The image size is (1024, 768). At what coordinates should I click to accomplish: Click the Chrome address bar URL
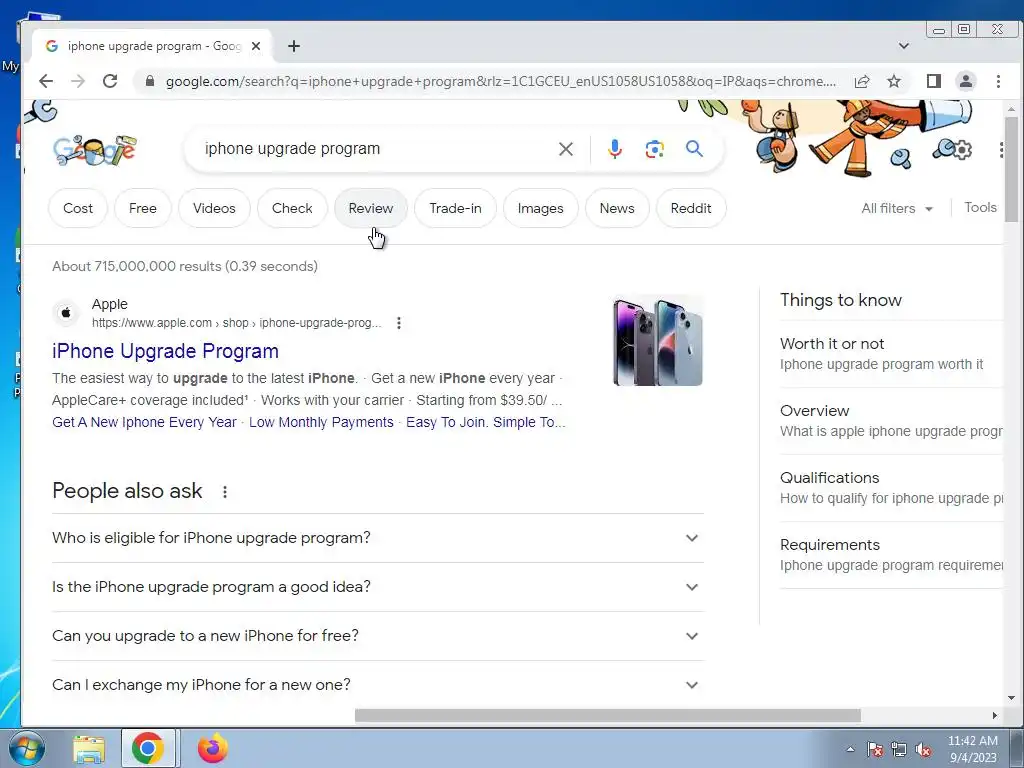pos(500,81)
